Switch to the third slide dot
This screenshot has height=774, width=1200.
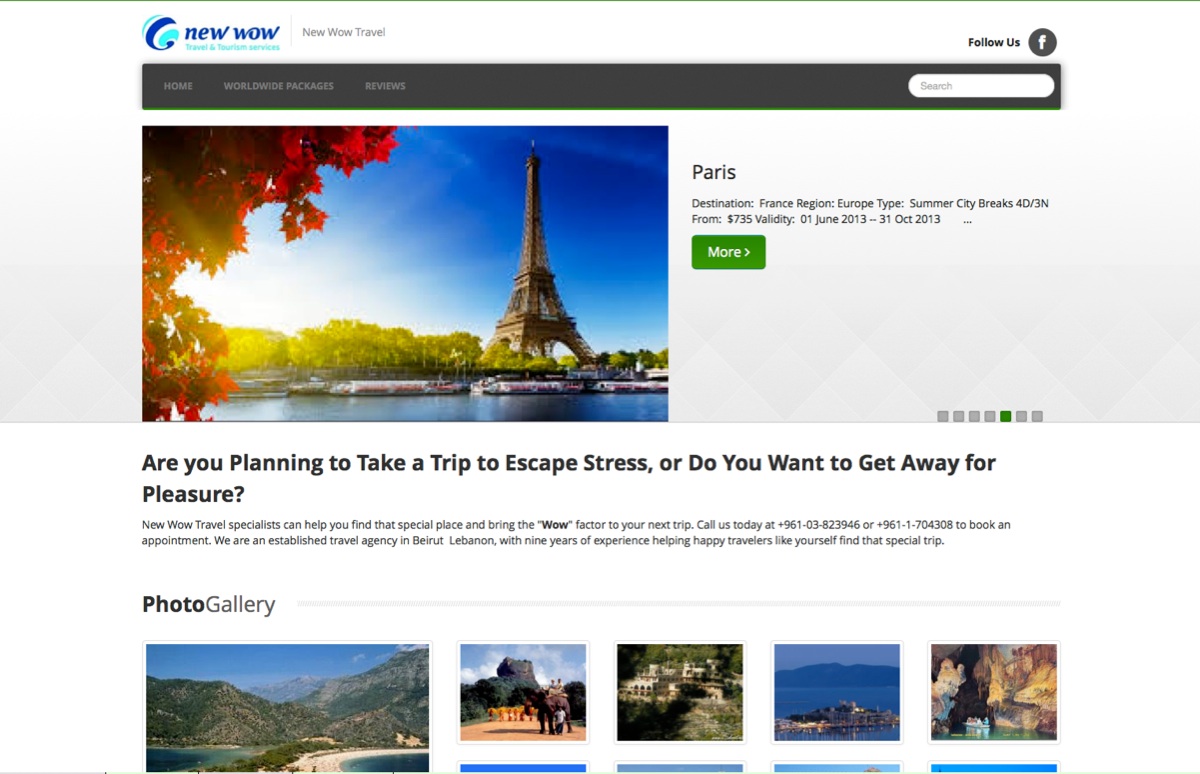tap(974, 416)
